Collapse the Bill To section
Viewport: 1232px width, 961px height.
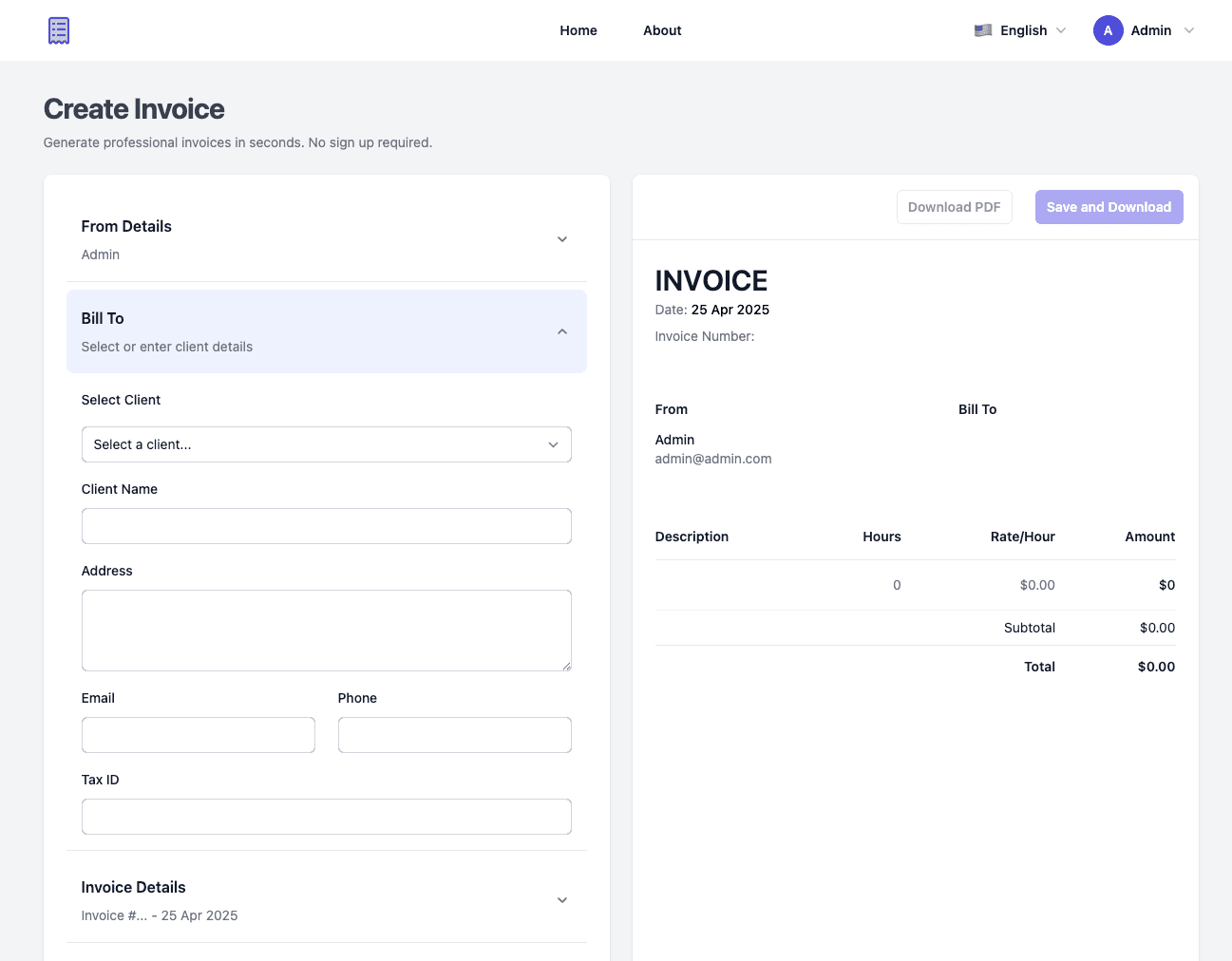point(327,331)
